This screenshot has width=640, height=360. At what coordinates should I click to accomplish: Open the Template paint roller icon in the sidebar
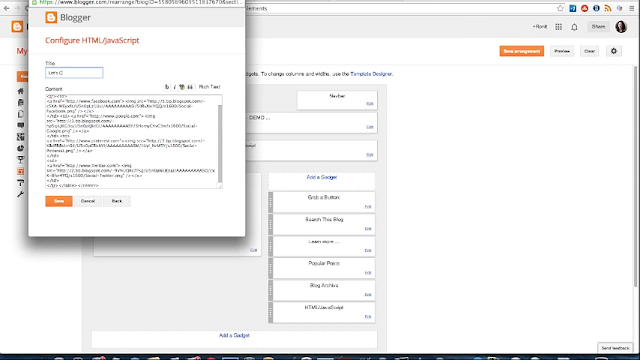[x=21, y=182]
